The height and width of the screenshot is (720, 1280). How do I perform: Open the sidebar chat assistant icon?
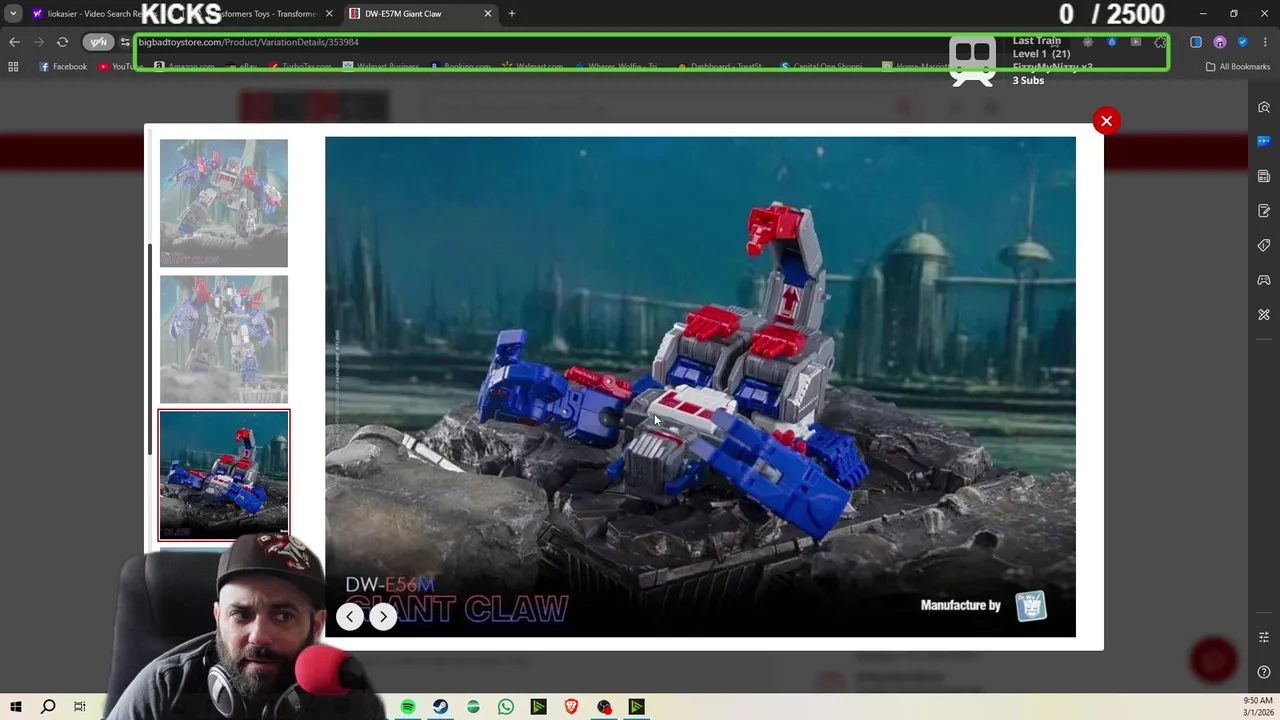click(1264, 142)
